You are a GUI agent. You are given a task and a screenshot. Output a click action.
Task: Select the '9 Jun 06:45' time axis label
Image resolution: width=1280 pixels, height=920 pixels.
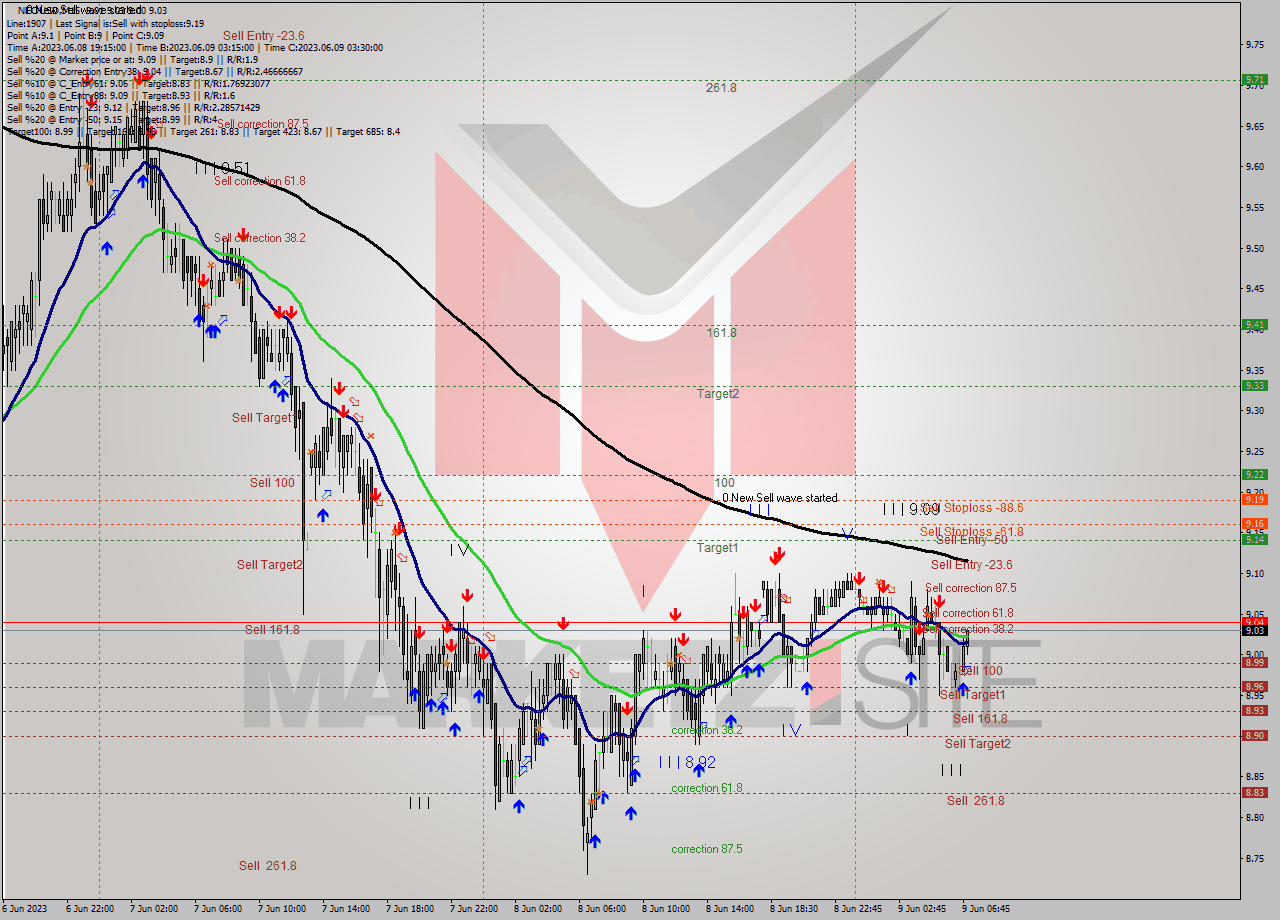click(x=986, y=909)
